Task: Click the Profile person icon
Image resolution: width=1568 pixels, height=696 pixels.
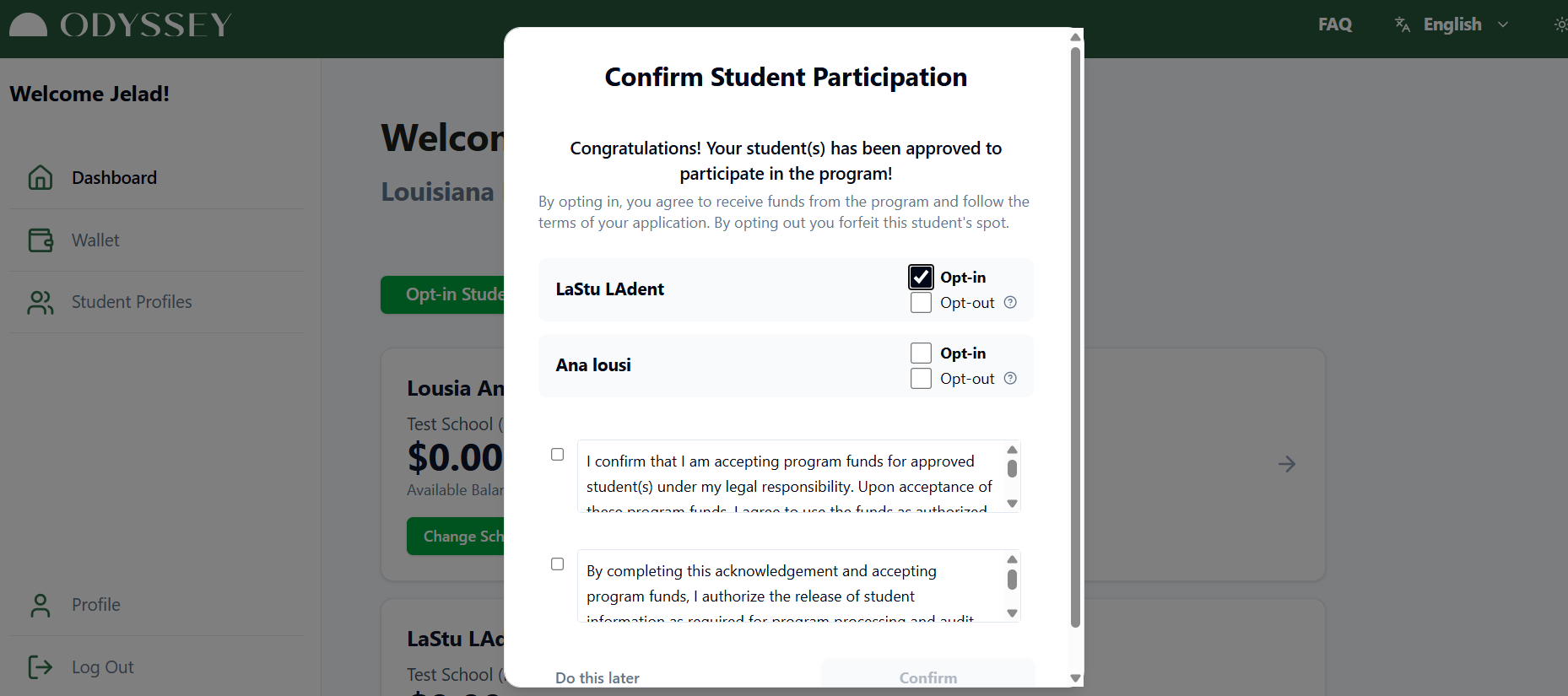Action: [x=41, y=605]
